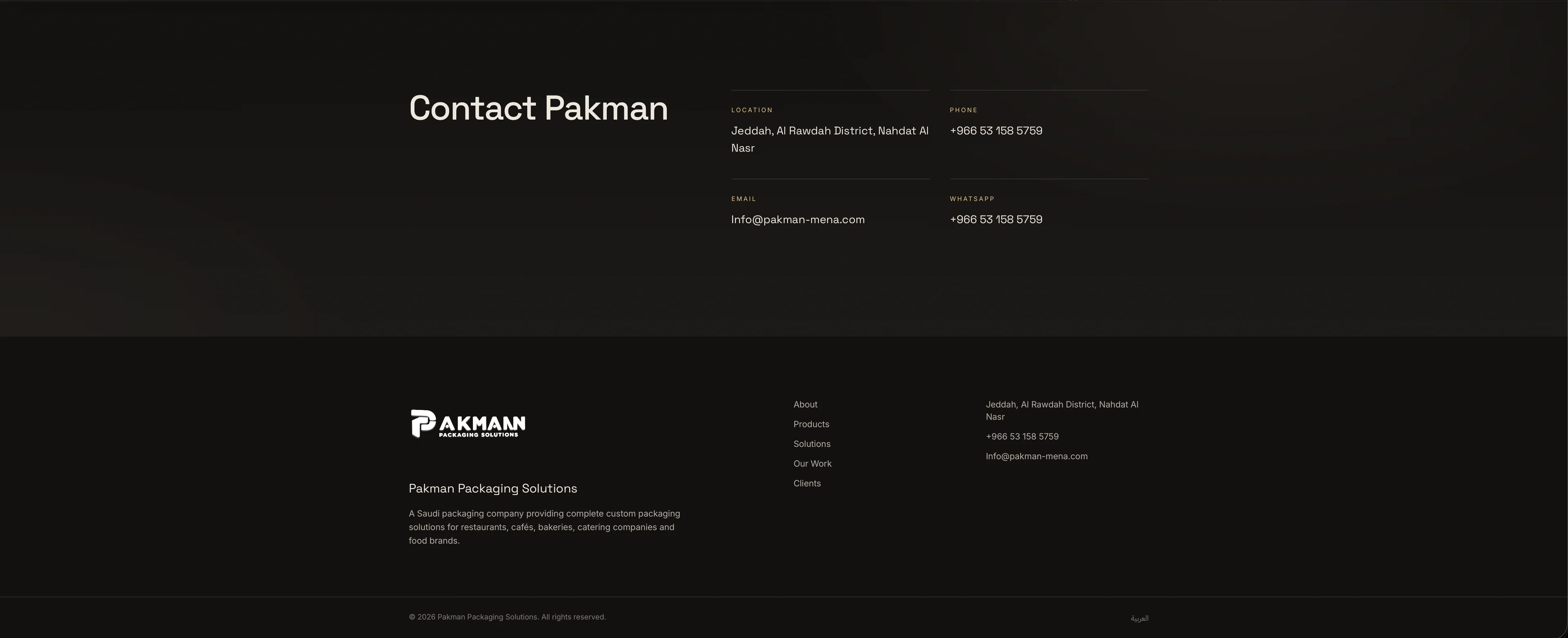Open the About footer link
Viewport: 1568px width, 638px height.
[805, 405]
